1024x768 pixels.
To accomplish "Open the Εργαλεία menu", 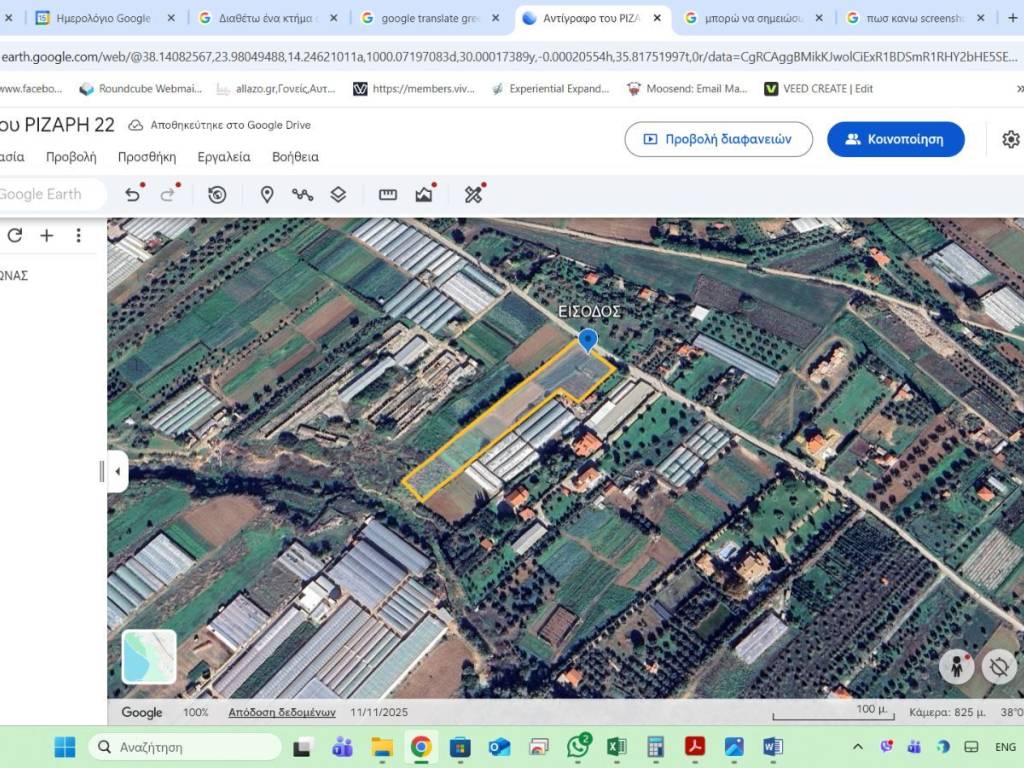I will [224, 157].
